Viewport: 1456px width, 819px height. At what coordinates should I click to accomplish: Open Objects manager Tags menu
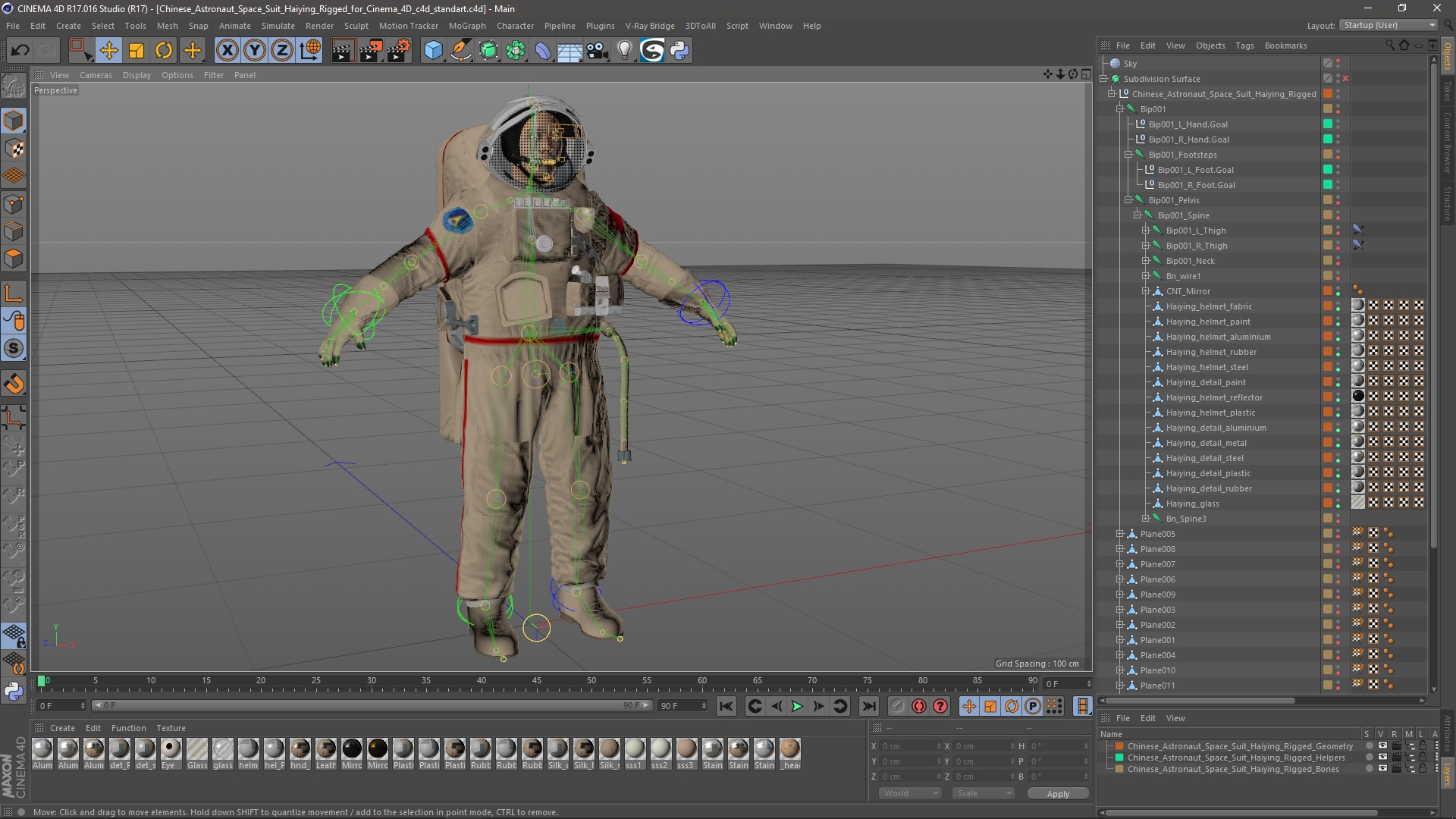1244,45
